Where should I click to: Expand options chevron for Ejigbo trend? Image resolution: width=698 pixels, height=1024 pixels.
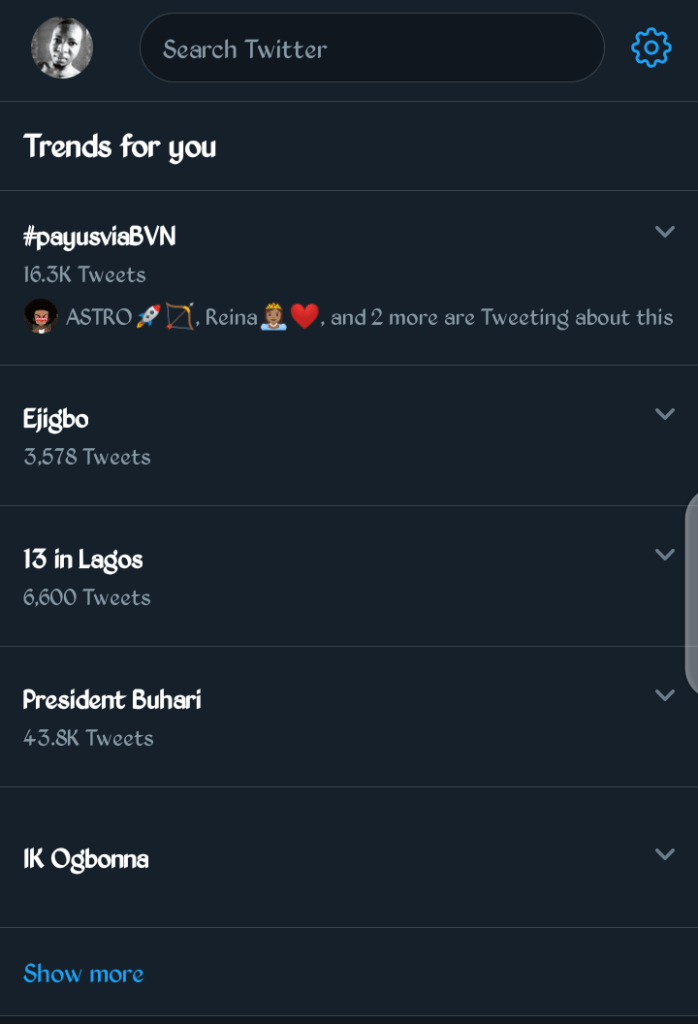664,414
